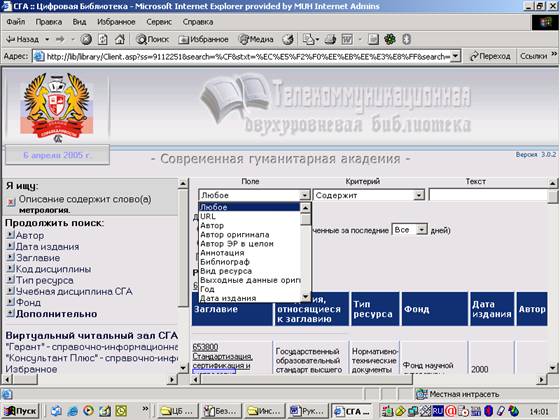
Task: Open the Медиа toolbar button
Action: pyautogui.click(x=256, y=39)
